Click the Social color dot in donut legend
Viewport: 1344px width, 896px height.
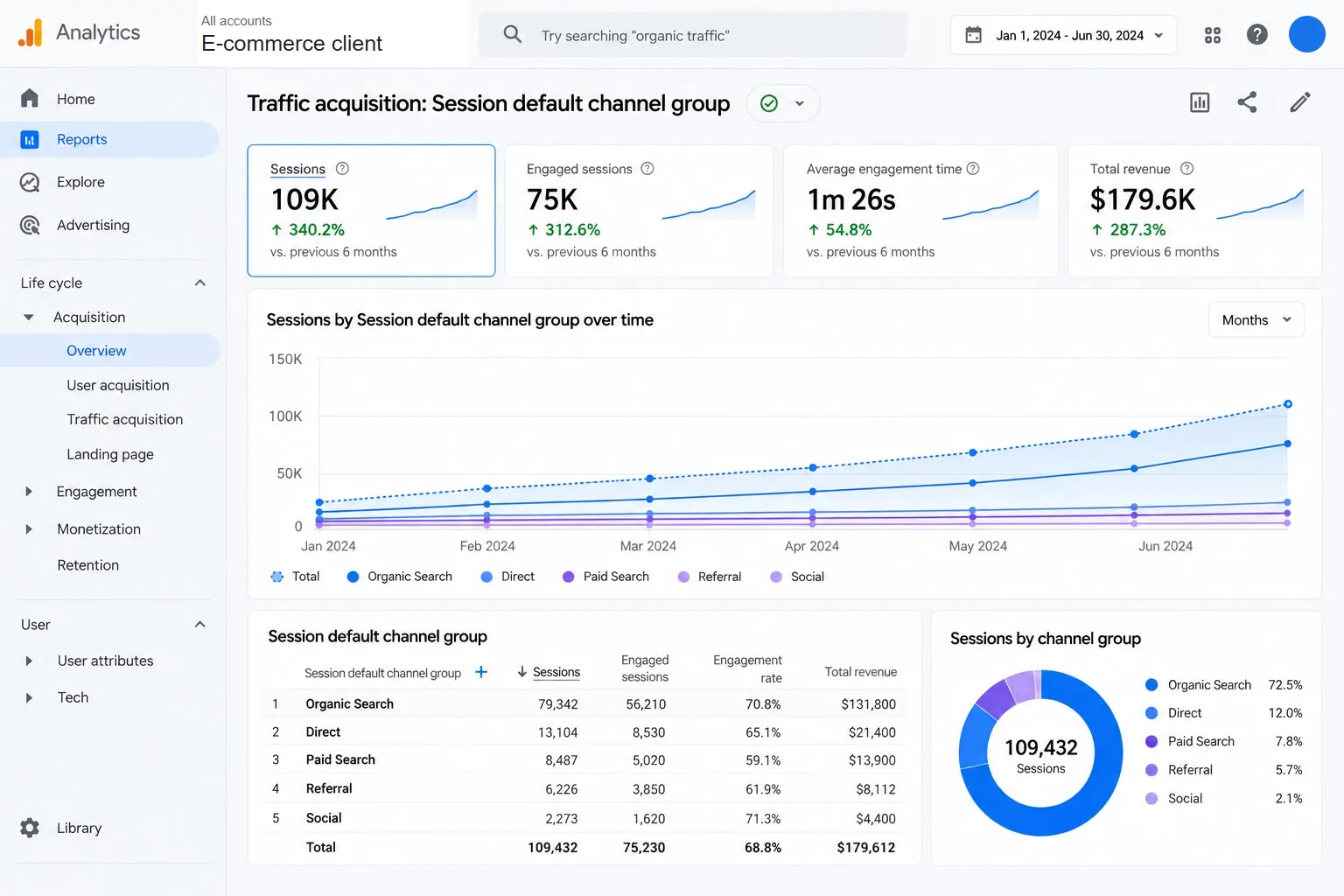[x=1151, y=798]
